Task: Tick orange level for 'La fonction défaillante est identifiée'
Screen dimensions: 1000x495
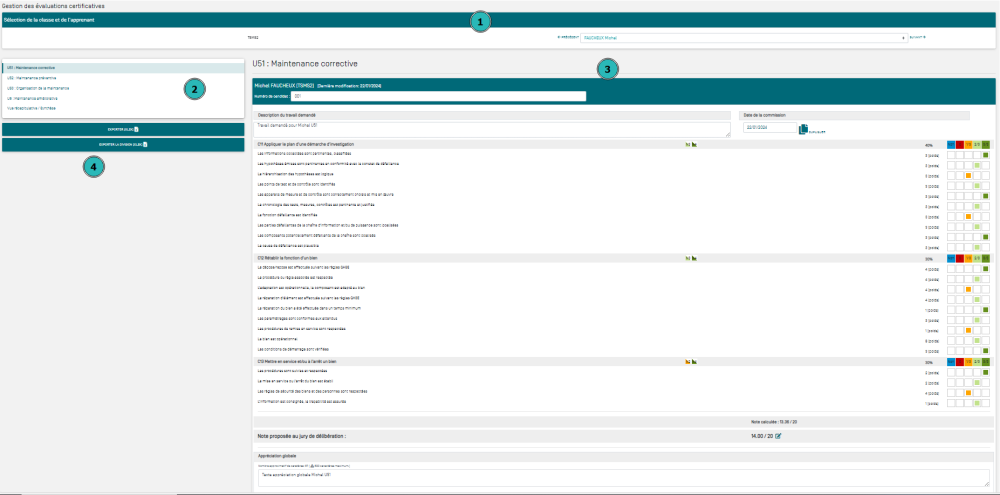Action: coord(968,216)
